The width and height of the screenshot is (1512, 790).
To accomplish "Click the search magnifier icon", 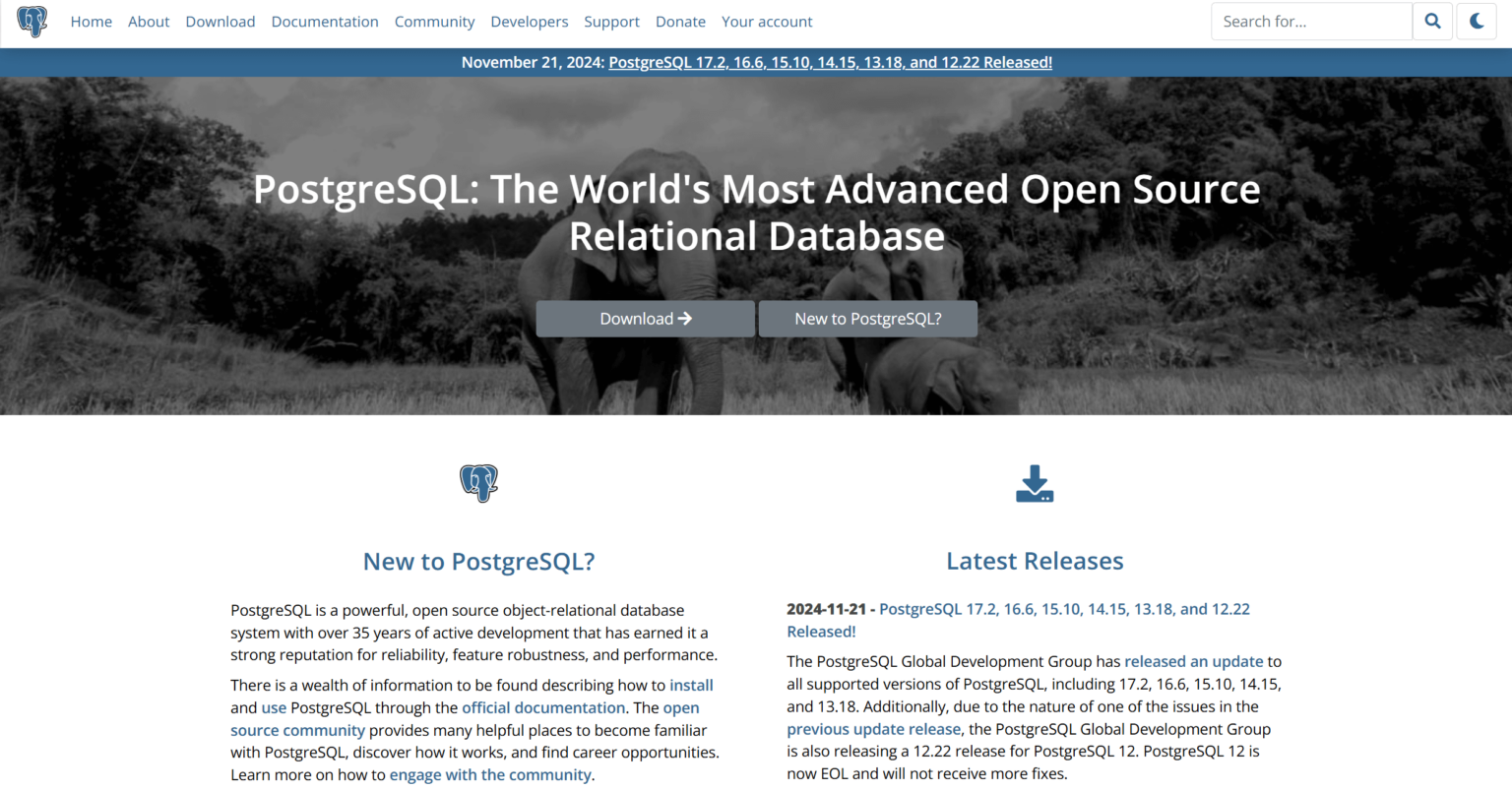I will coord(1432,21).
